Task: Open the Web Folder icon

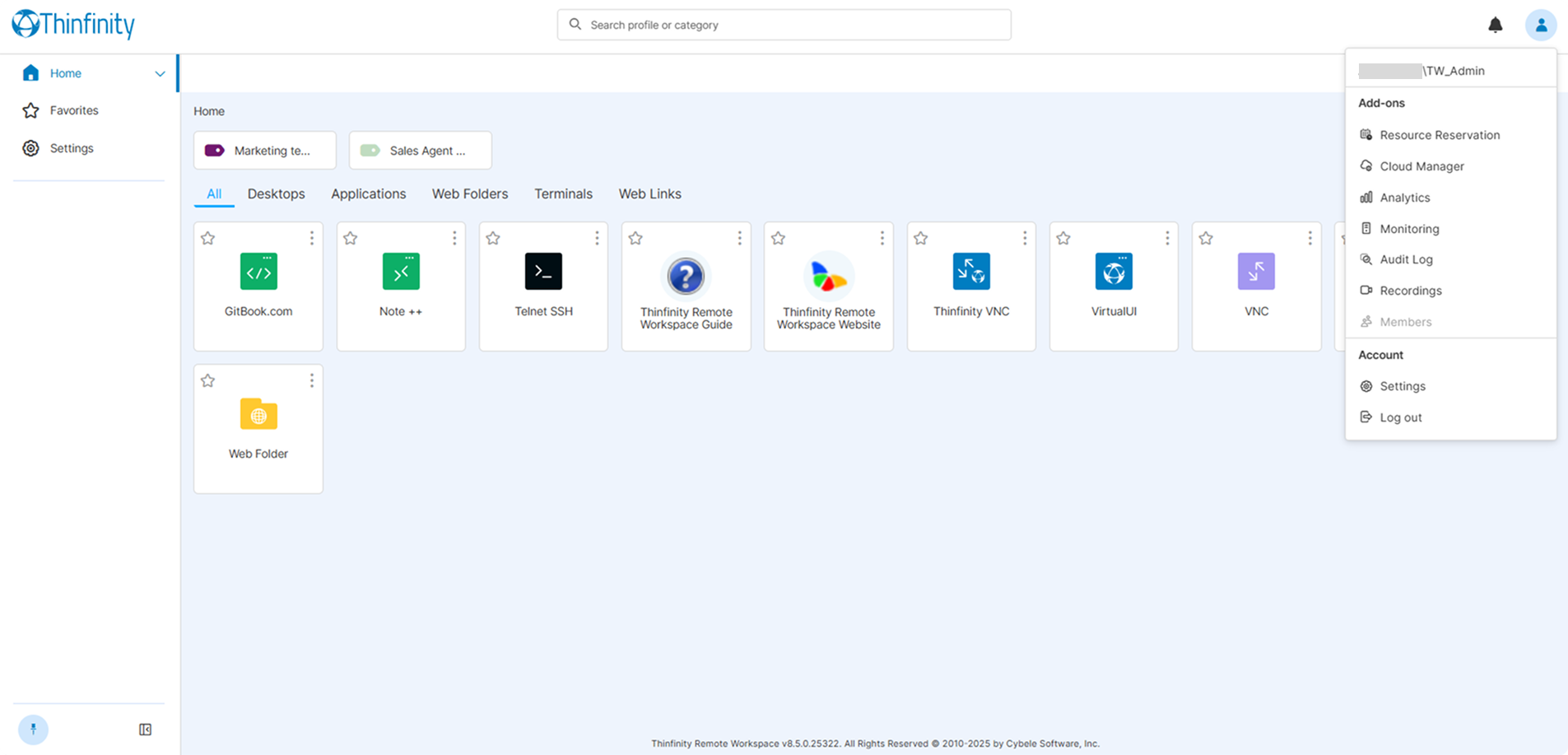Action: click(x=258, y=414)
